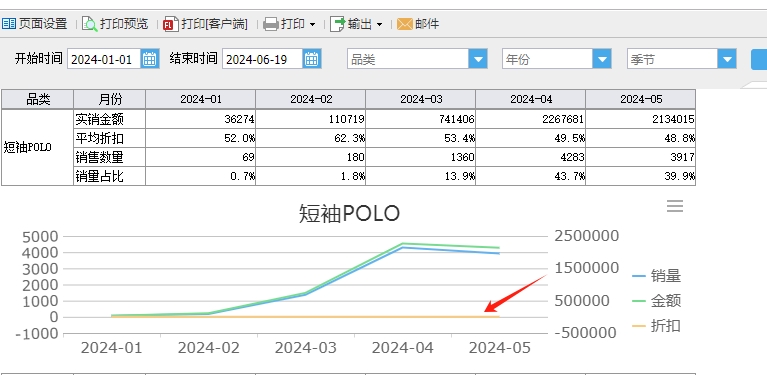Click the blue query button at right edge
This screenshot has height=375, width=767.
(759, 59)
